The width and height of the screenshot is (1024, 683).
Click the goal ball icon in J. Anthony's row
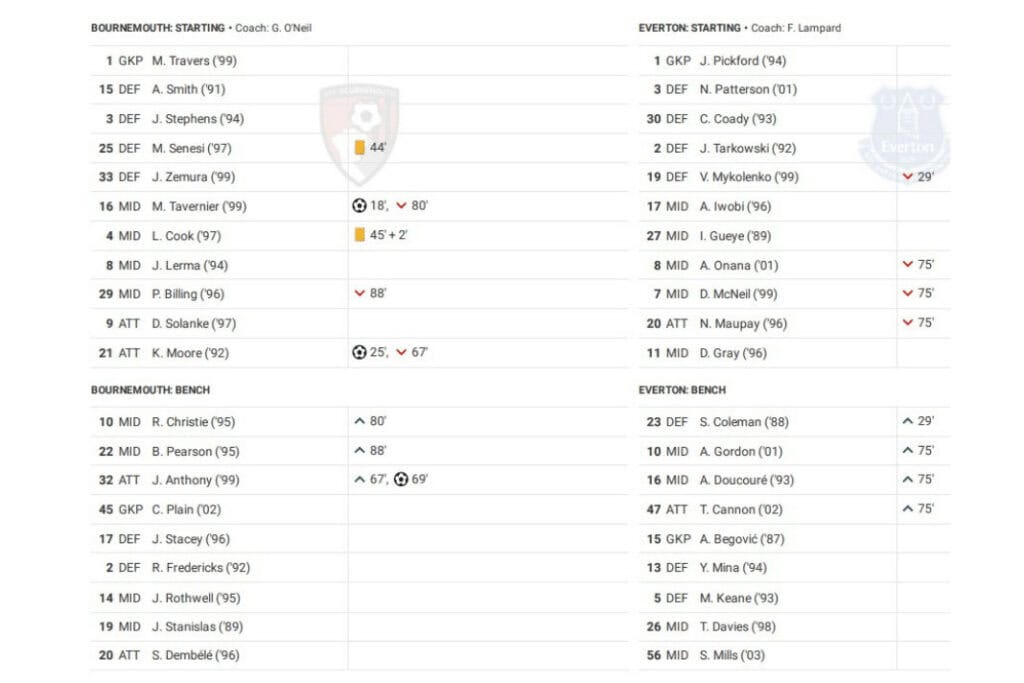coord(401,480)
